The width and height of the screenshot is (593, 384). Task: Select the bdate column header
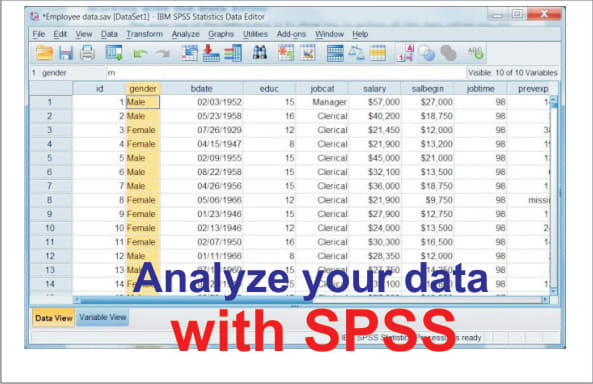pos(202,89)
